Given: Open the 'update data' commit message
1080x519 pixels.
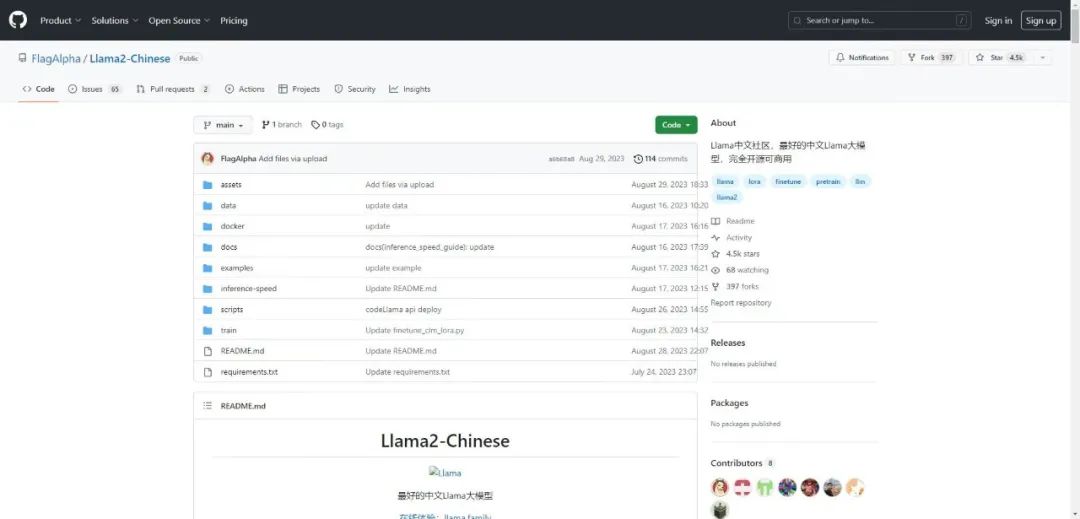Looking at the screenshot, I should coord(386,205).
